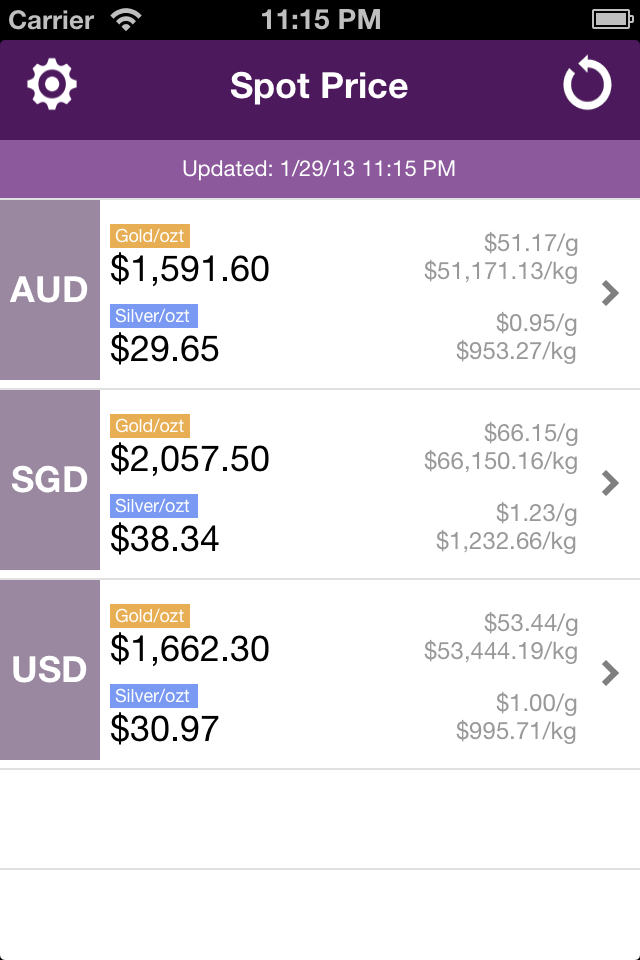
Task: Expand the USD row chevron
Action: [x=609, y=672]
